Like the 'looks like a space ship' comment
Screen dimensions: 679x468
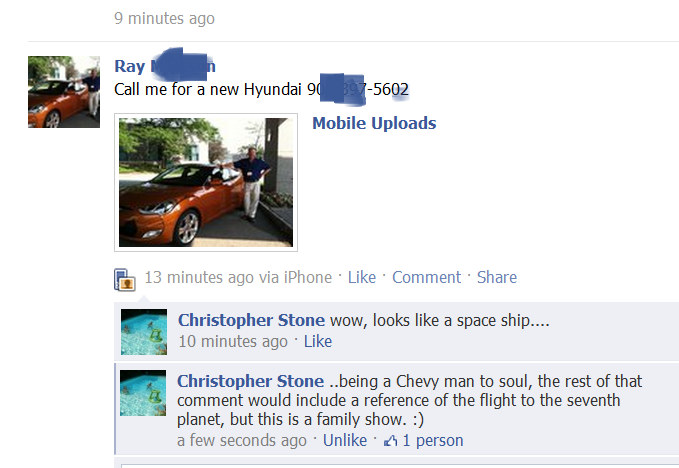point(318,342)
